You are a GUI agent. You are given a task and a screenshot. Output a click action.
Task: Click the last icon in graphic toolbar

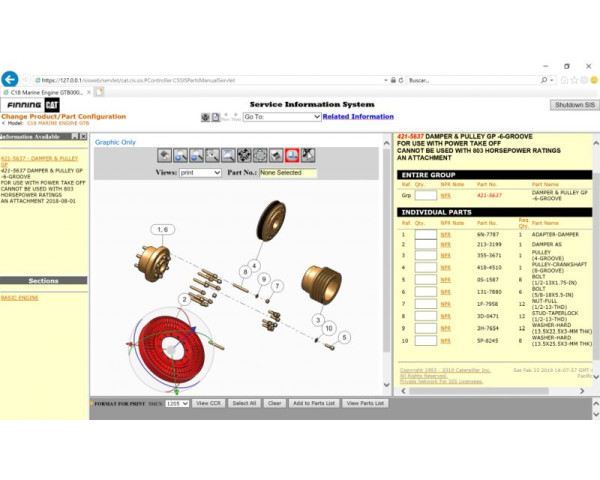(x=308, y=155)
